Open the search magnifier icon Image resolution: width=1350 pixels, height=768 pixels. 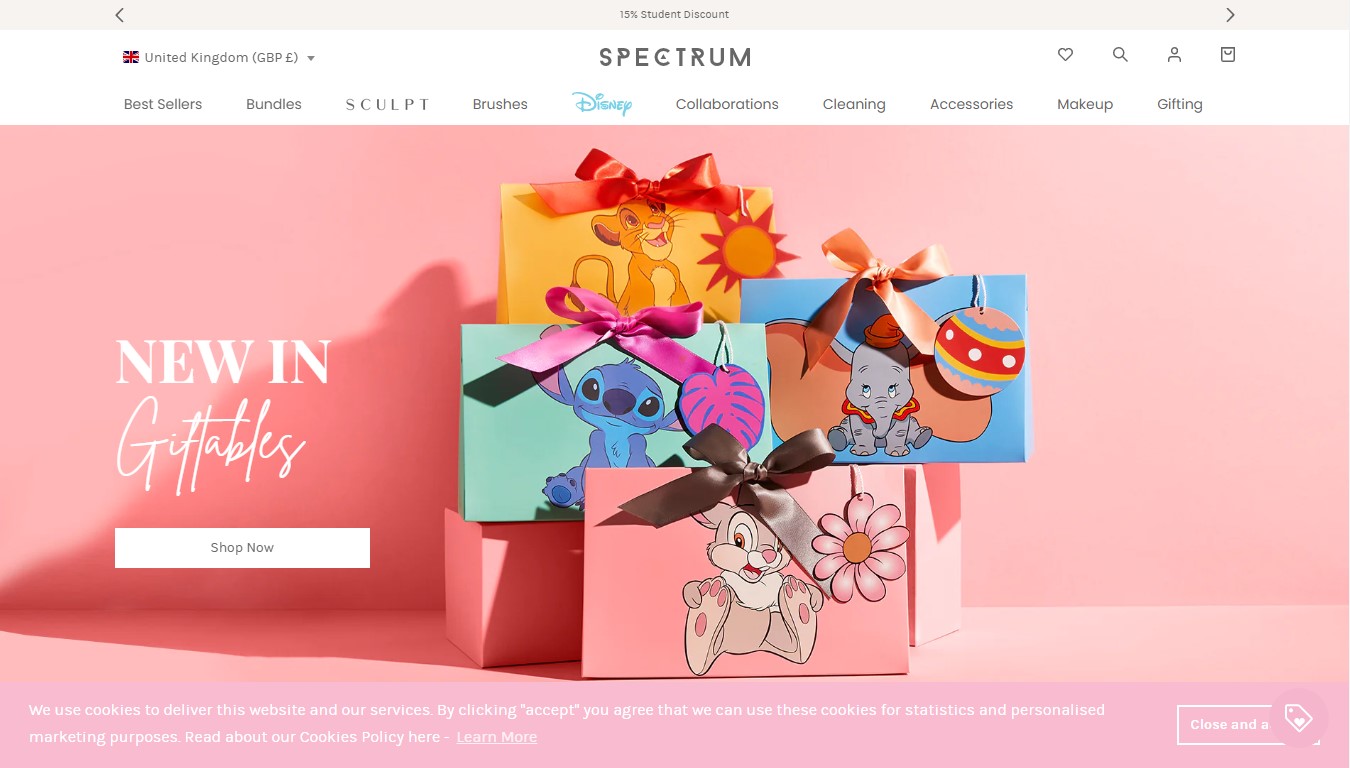click(x=1120, y=55)
